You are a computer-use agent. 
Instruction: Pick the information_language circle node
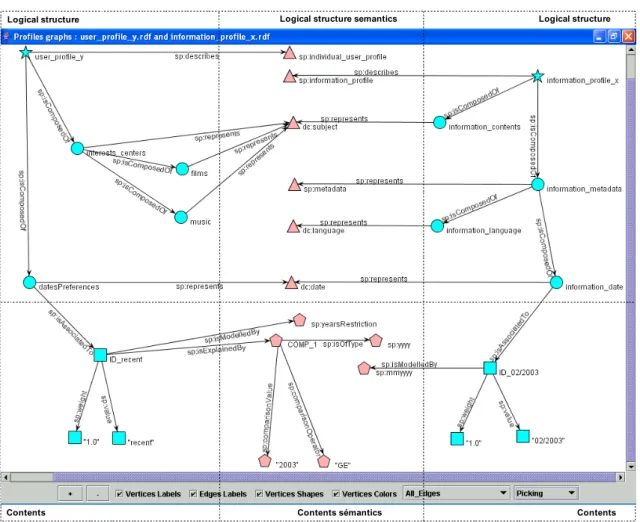pos(437,226)
